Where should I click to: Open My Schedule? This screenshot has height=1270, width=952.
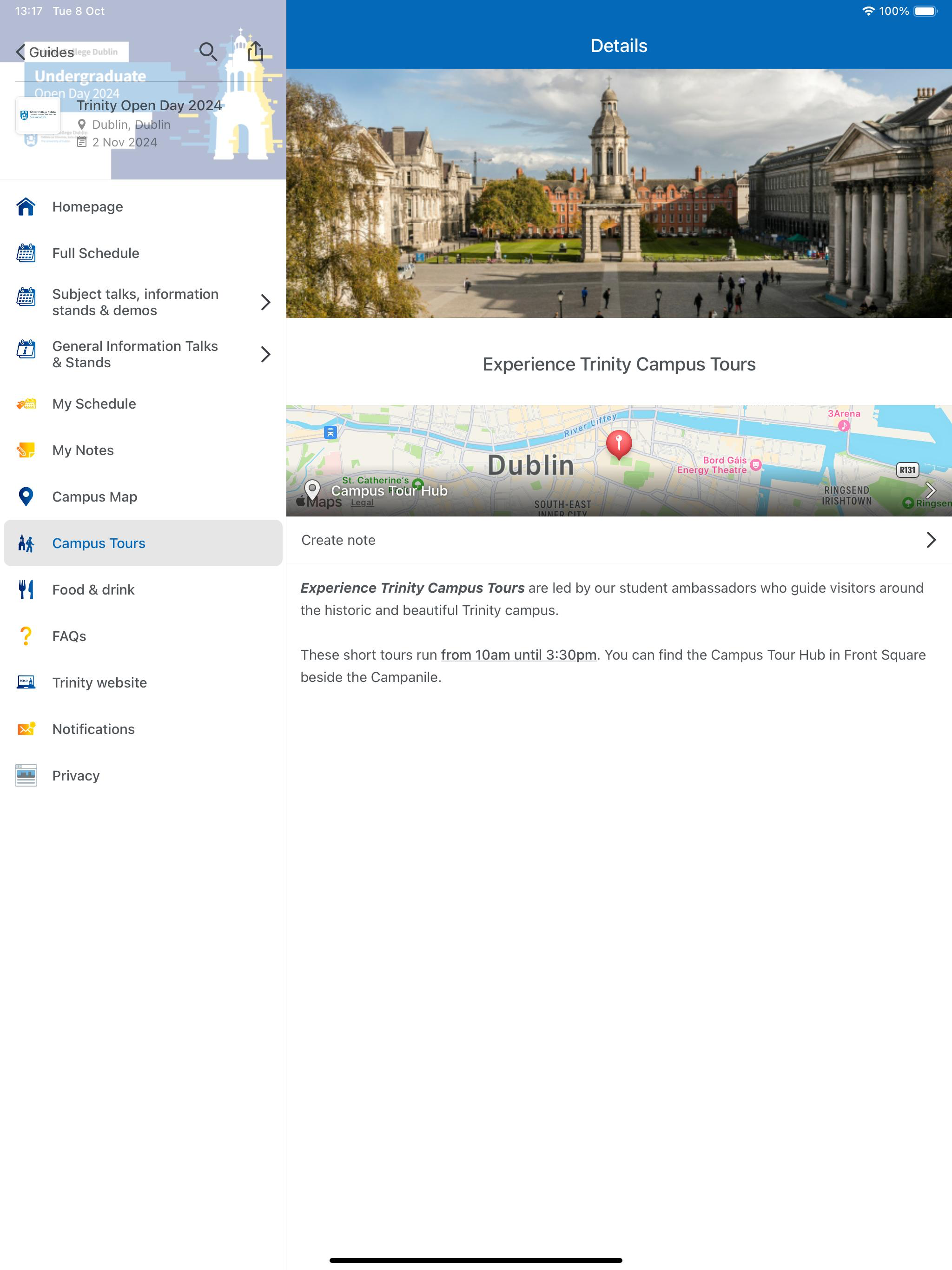pyautogui.click(x=94, y=403)
